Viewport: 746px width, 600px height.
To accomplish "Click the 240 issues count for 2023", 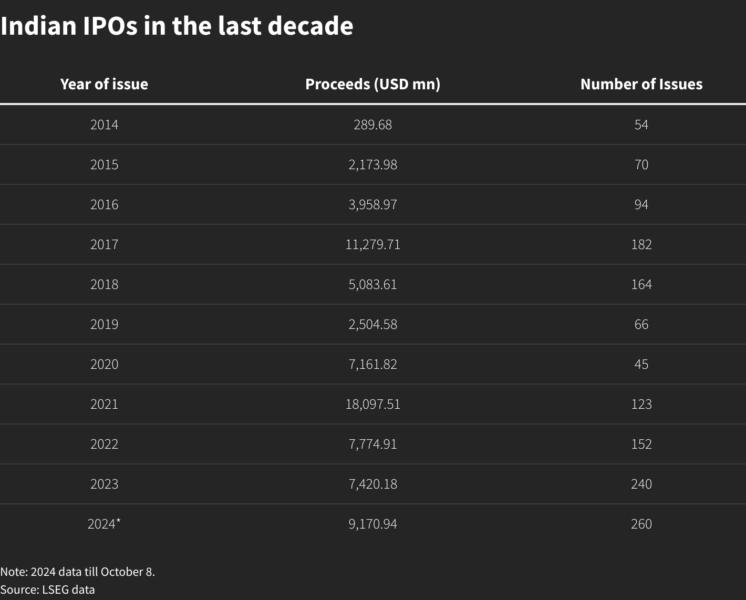I will pyautogui.click(x=641, y=484).
